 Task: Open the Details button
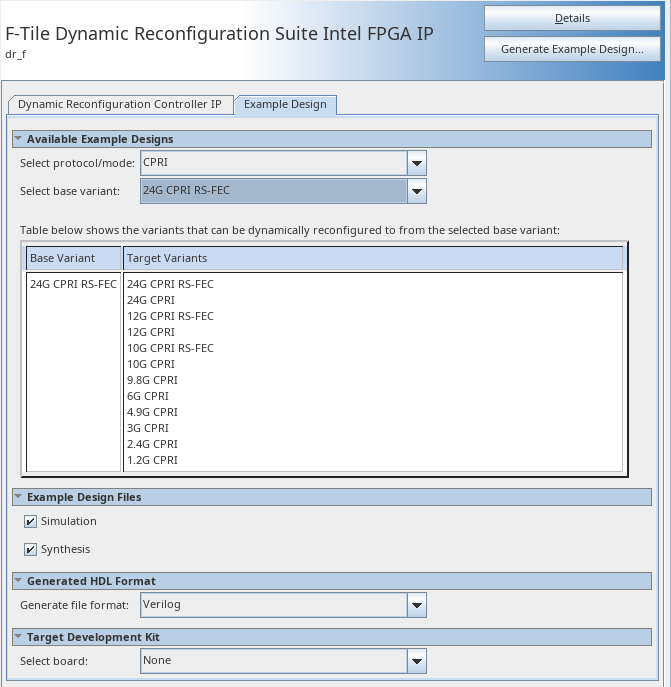(x=572, y=18)
